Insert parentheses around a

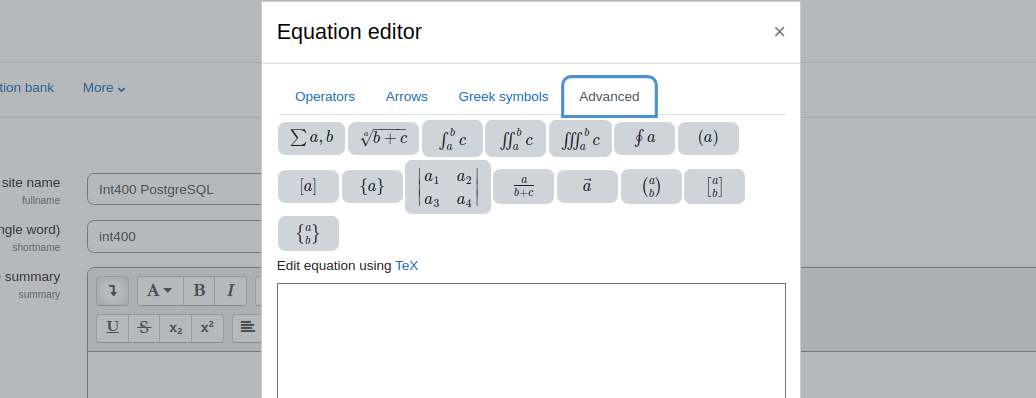pyautogui.click(x=708, y=138)
